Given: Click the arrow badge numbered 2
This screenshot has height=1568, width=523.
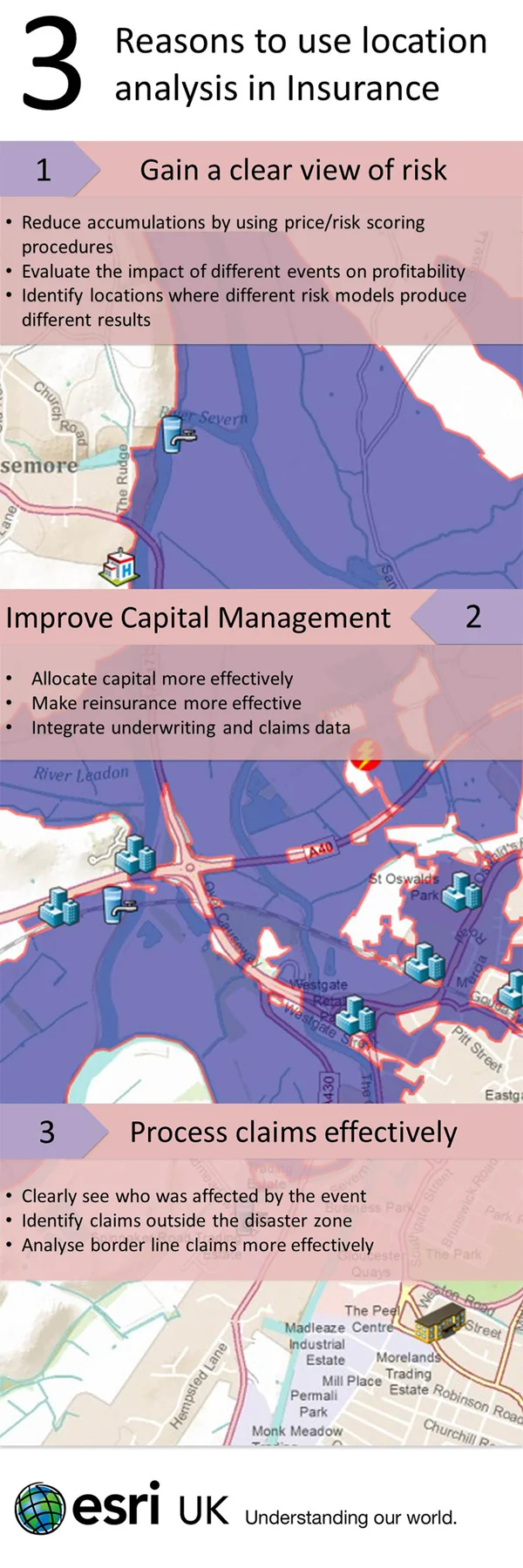Looking at the screenshot, I should click(x=467, y=617).
